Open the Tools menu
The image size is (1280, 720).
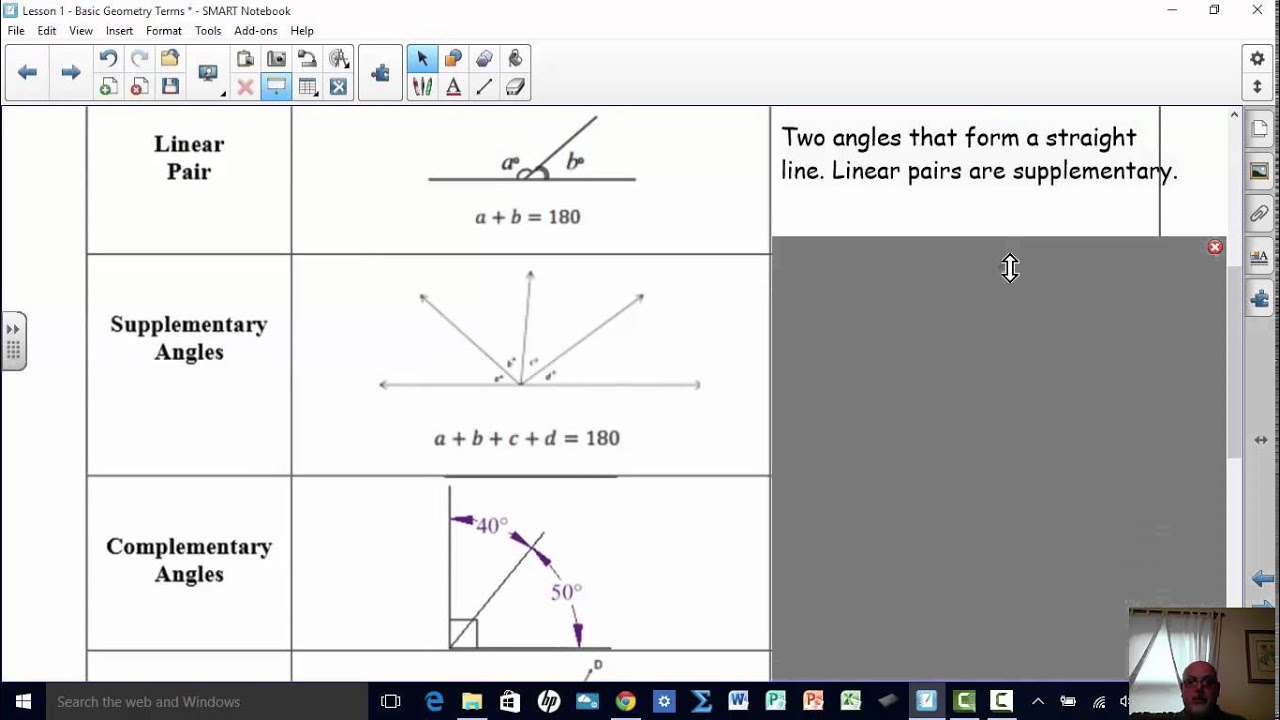click(208, 31)
